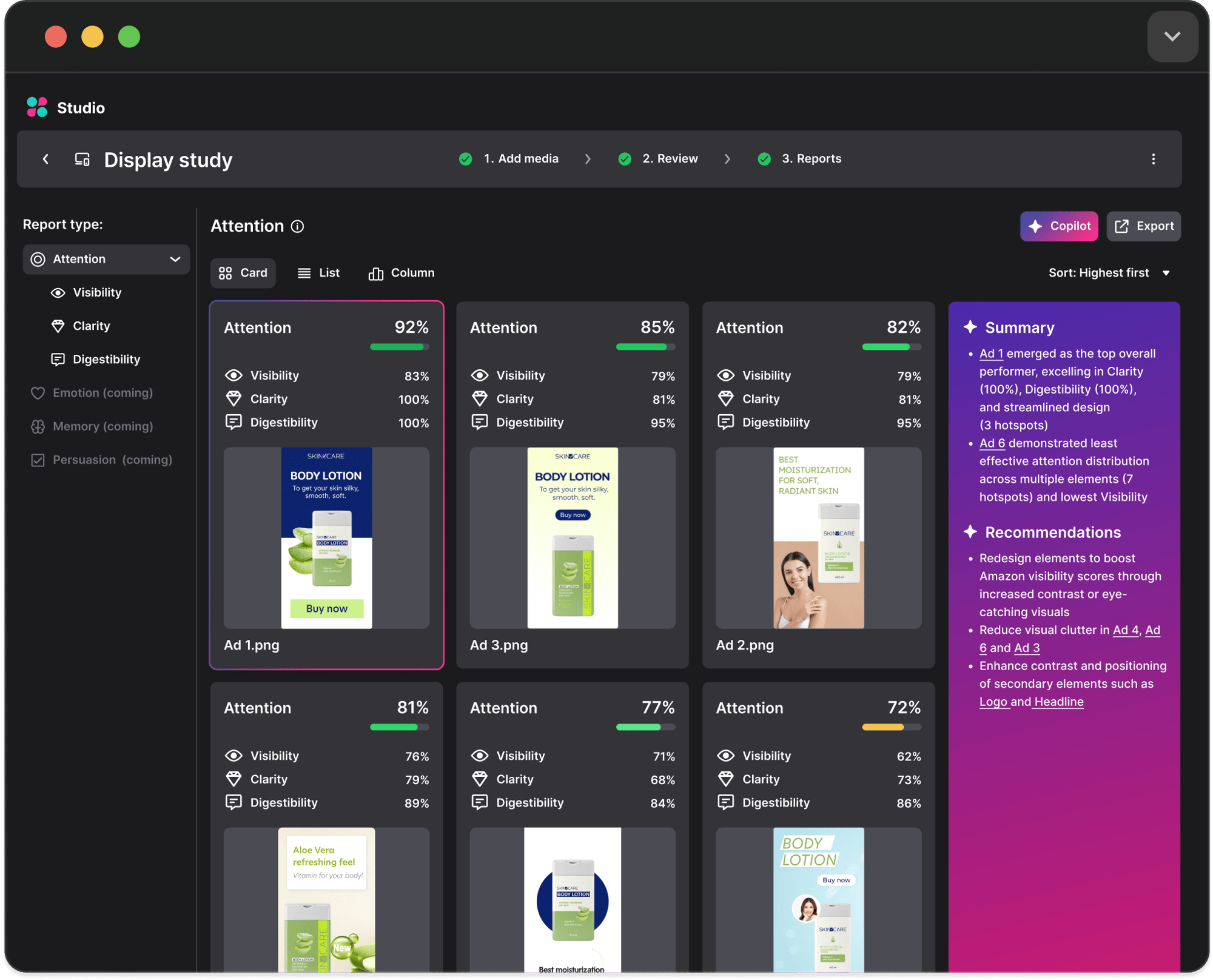Follow the Ad 1 link in Summary
Viewport: 1213px width, 980px height.
[x=991, y=354]
